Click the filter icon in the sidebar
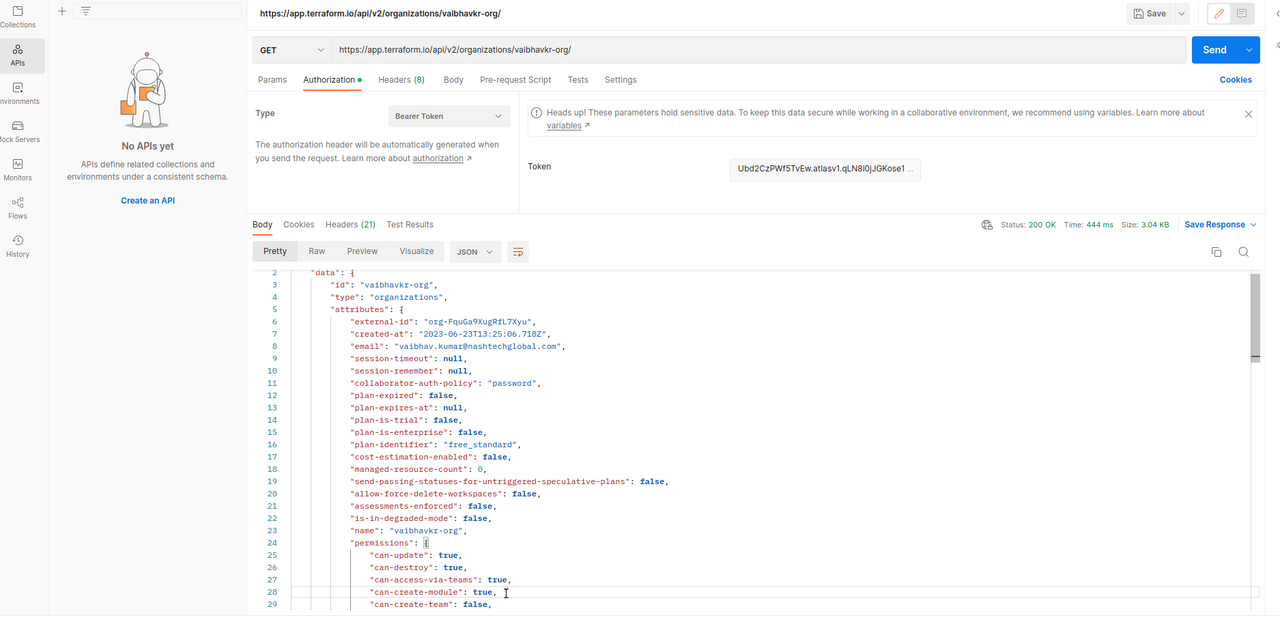Viewport: 1280px width, 618px height. pos(86,11)
